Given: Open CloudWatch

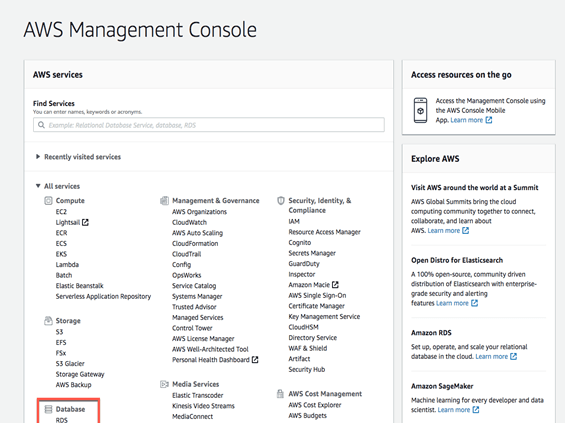Looking at the screenshot, I should pyautogui.click(x=189, y=222).
